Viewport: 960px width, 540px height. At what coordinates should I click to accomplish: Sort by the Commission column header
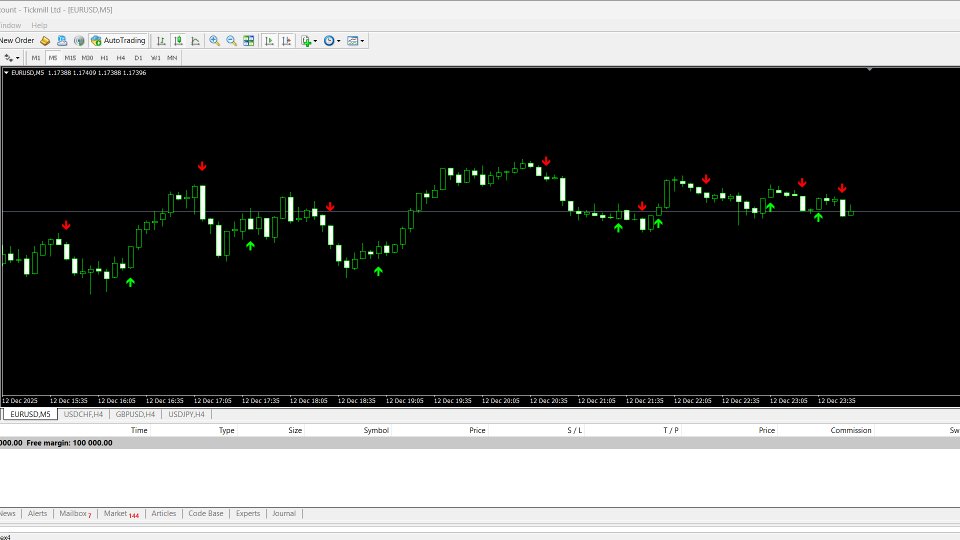pyautogui.click(x=850, y=430)
